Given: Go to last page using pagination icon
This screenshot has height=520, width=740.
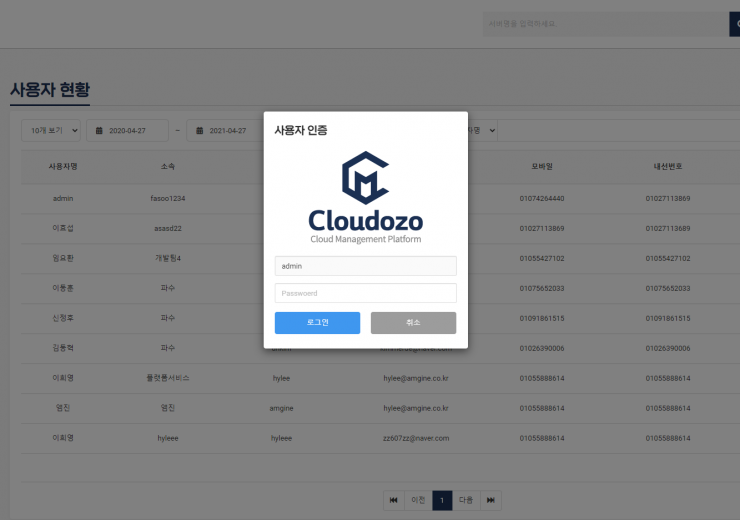Looking at the screenshot, I should [490, 500].
